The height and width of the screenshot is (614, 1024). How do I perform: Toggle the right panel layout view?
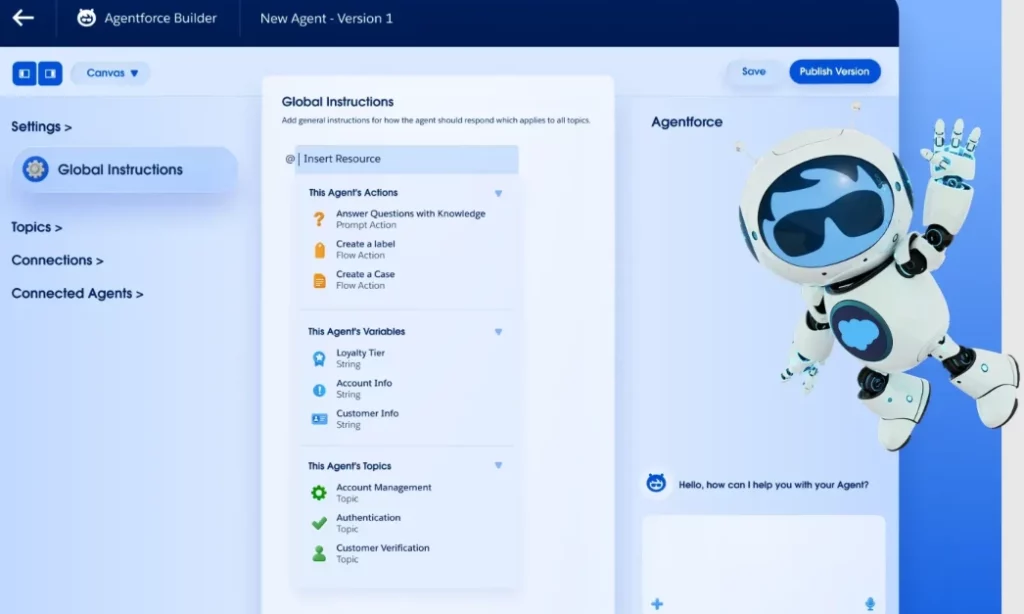(48, 73)
